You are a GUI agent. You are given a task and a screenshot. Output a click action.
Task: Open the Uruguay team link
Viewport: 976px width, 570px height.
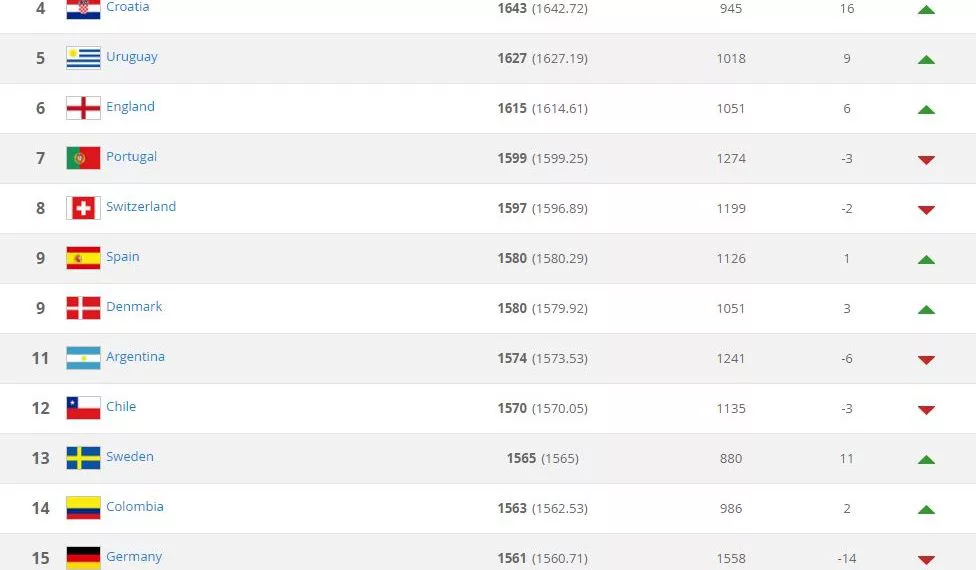click(x=132, y=57)
